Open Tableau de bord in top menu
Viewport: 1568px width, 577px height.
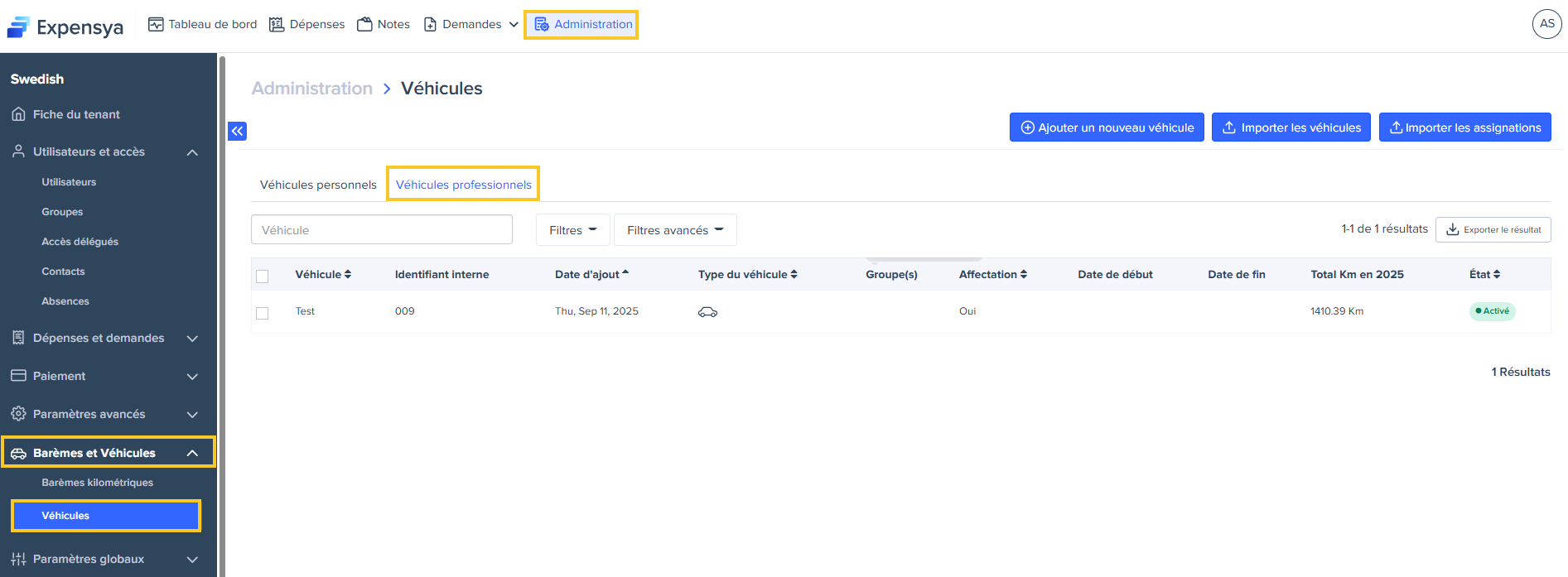coord(203,24)
